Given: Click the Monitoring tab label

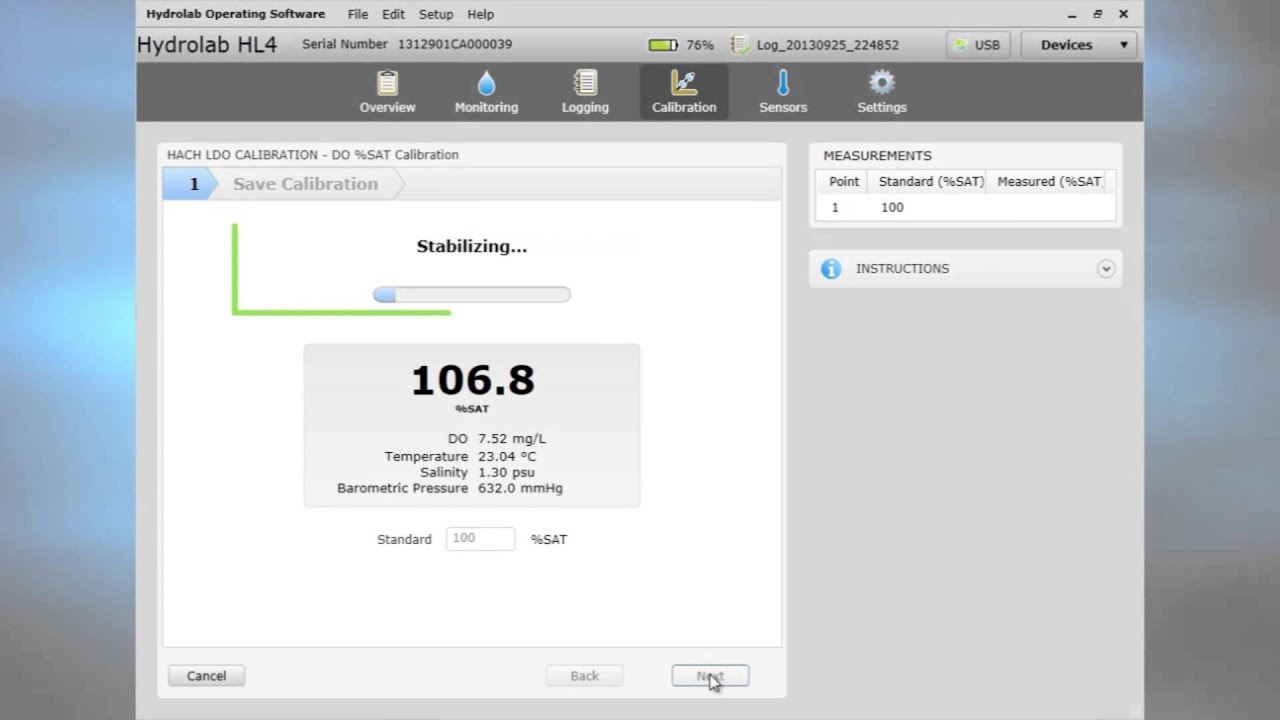Looking at the screenshot, I should [486, 107].
